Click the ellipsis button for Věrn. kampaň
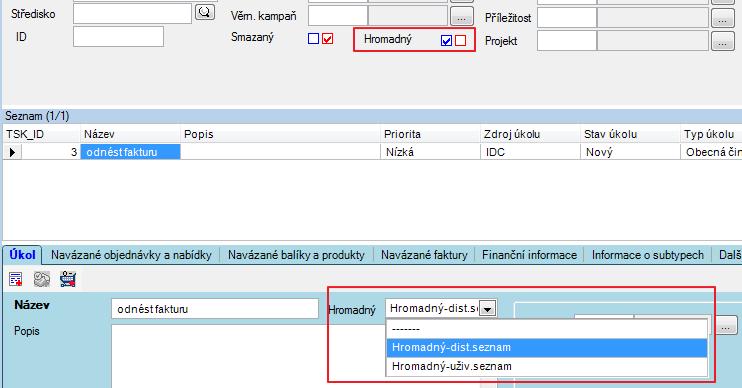 click(x=462, y=17)
